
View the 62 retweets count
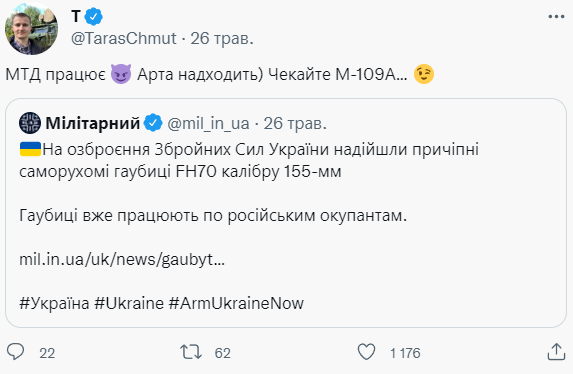(223, 353)
